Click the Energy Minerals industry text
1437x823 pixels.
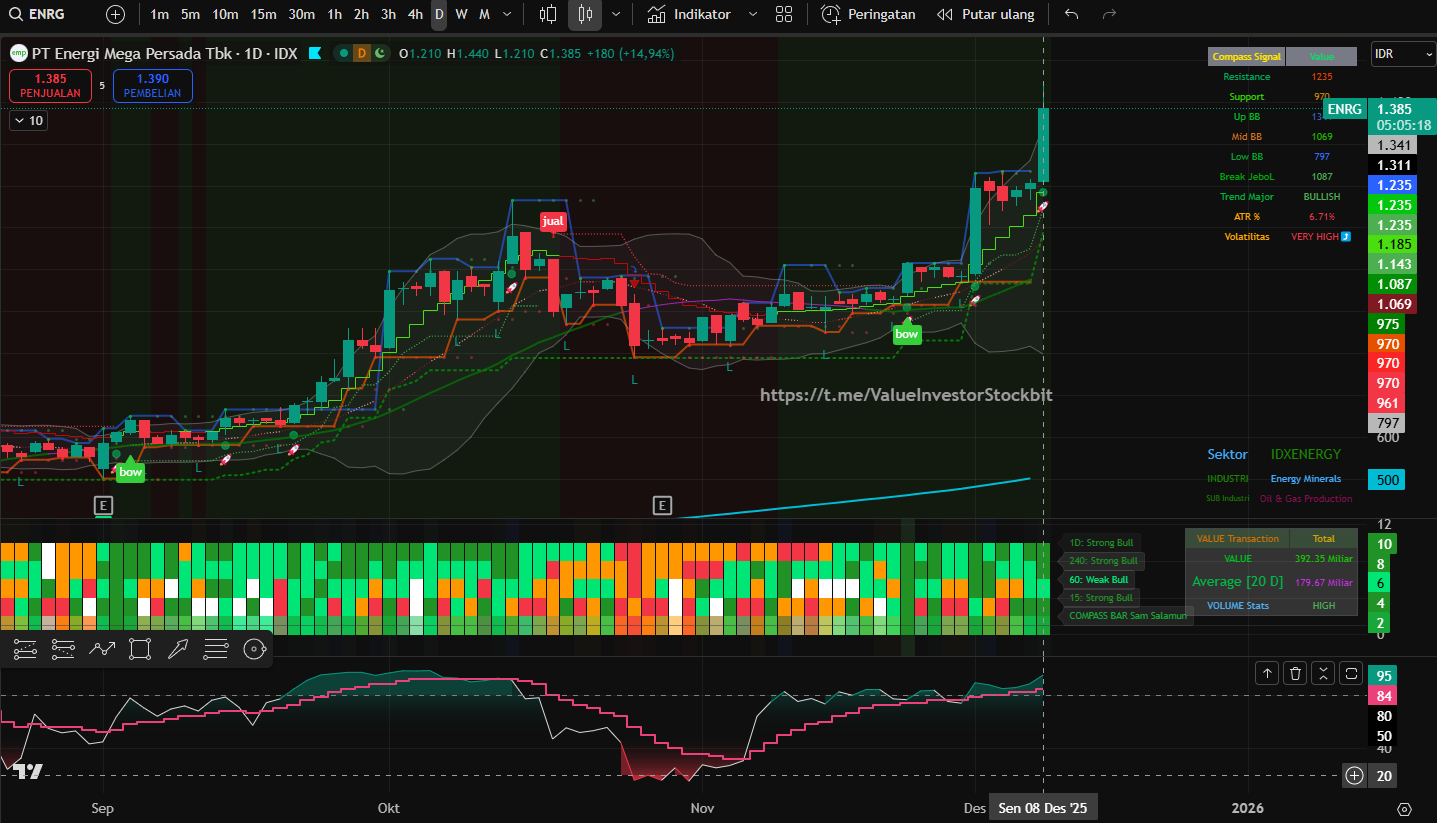[x=1306, y=479]
